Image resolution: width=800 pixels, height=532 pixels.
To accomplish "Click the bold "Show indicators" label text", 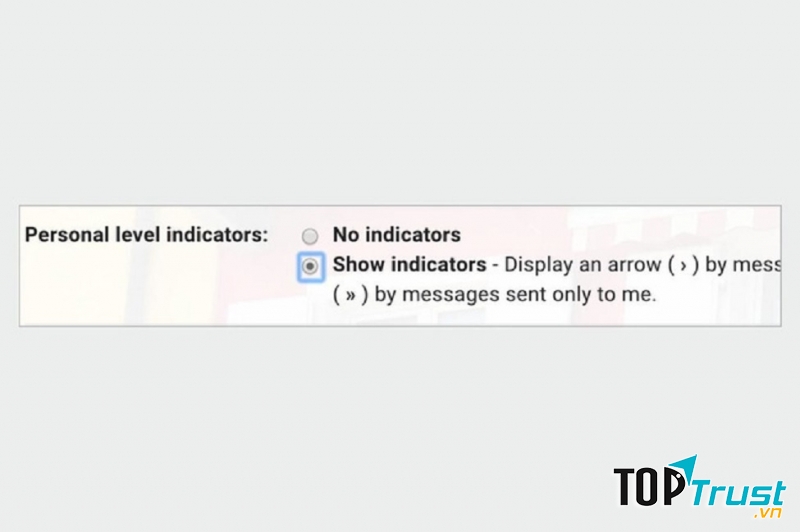I will (x=408, y=265).
